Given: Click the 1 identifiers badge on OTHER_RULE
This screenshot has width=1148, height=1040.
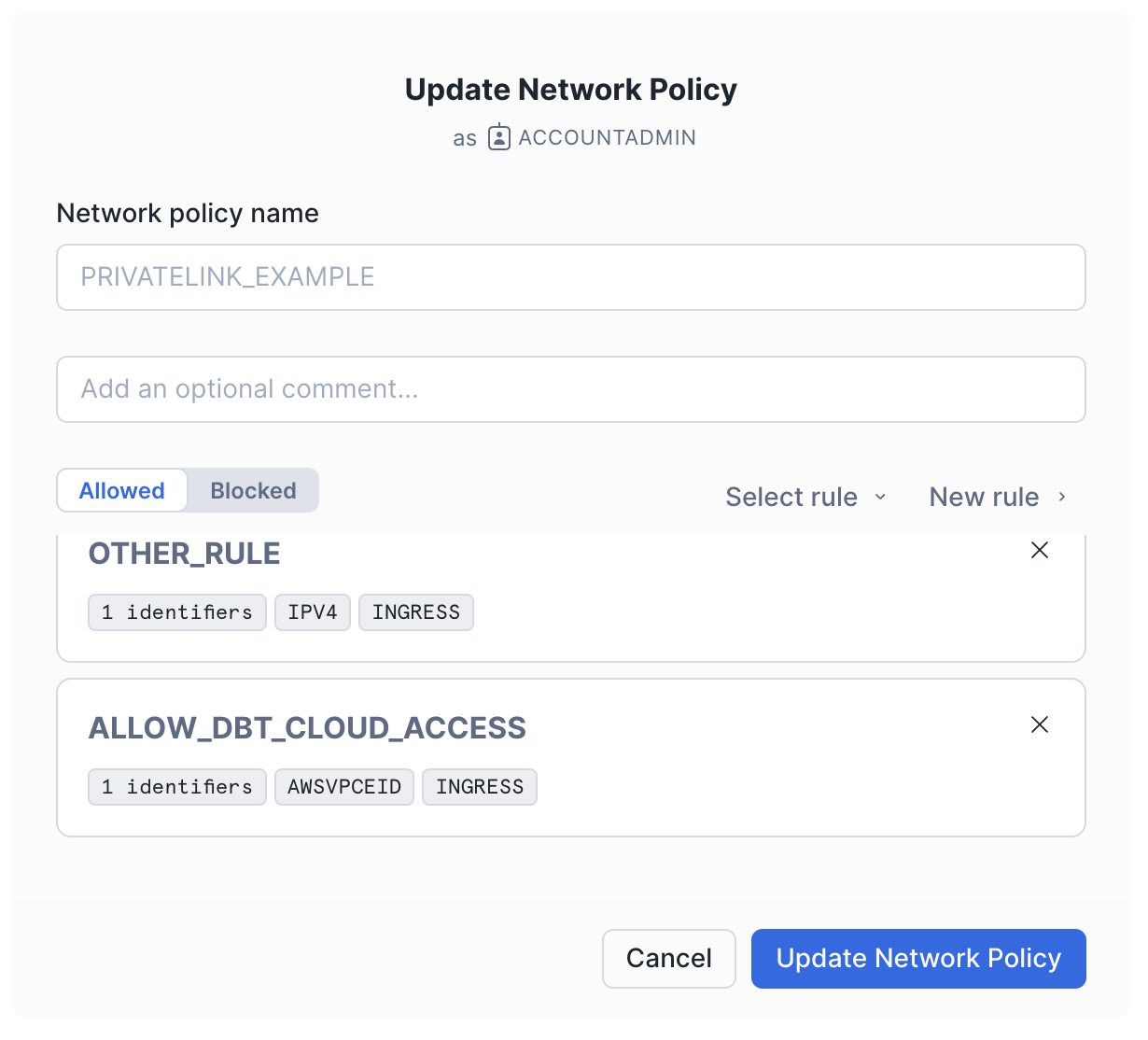Looking at the screenshot, I should [176, 612].
